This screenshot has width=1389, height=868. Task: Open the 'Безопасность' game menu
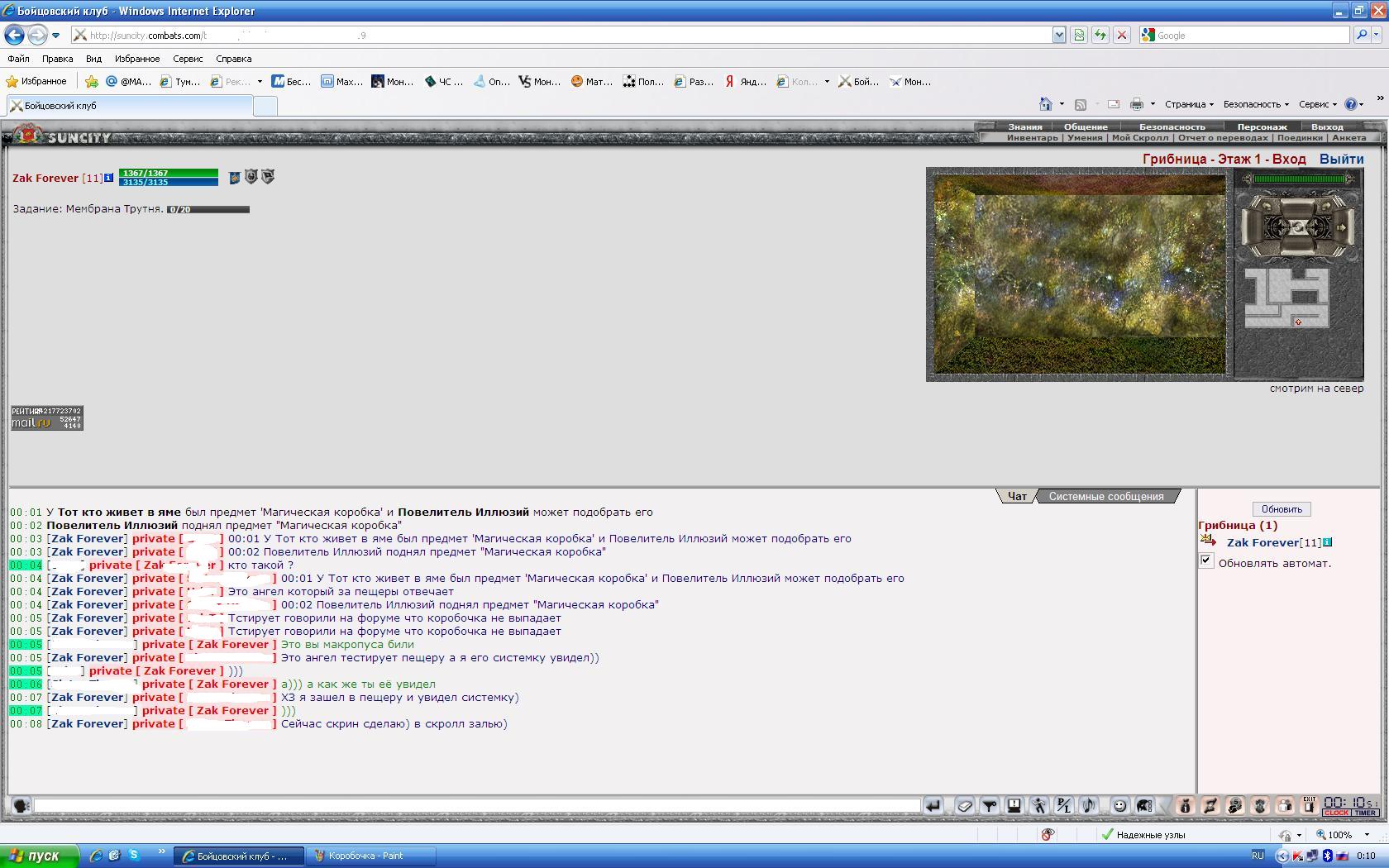1172,126
